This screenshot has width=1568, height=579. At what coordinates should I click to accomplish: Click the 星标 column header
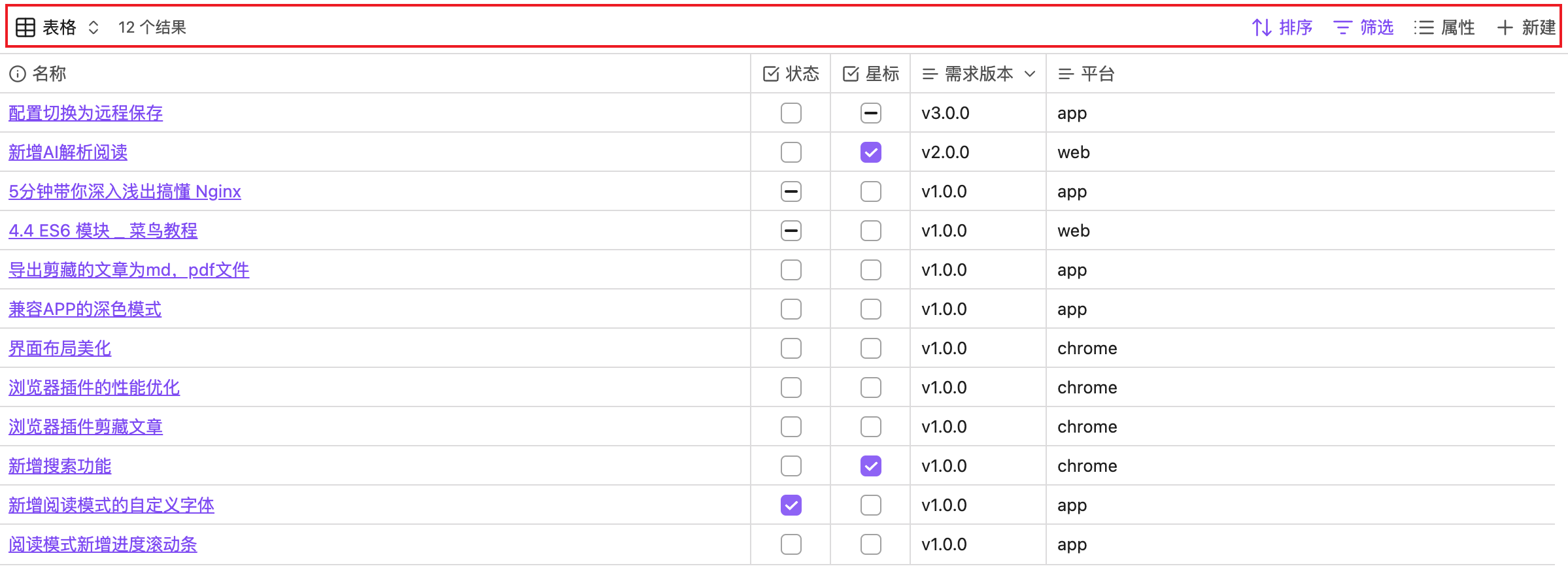coord(882,74)
